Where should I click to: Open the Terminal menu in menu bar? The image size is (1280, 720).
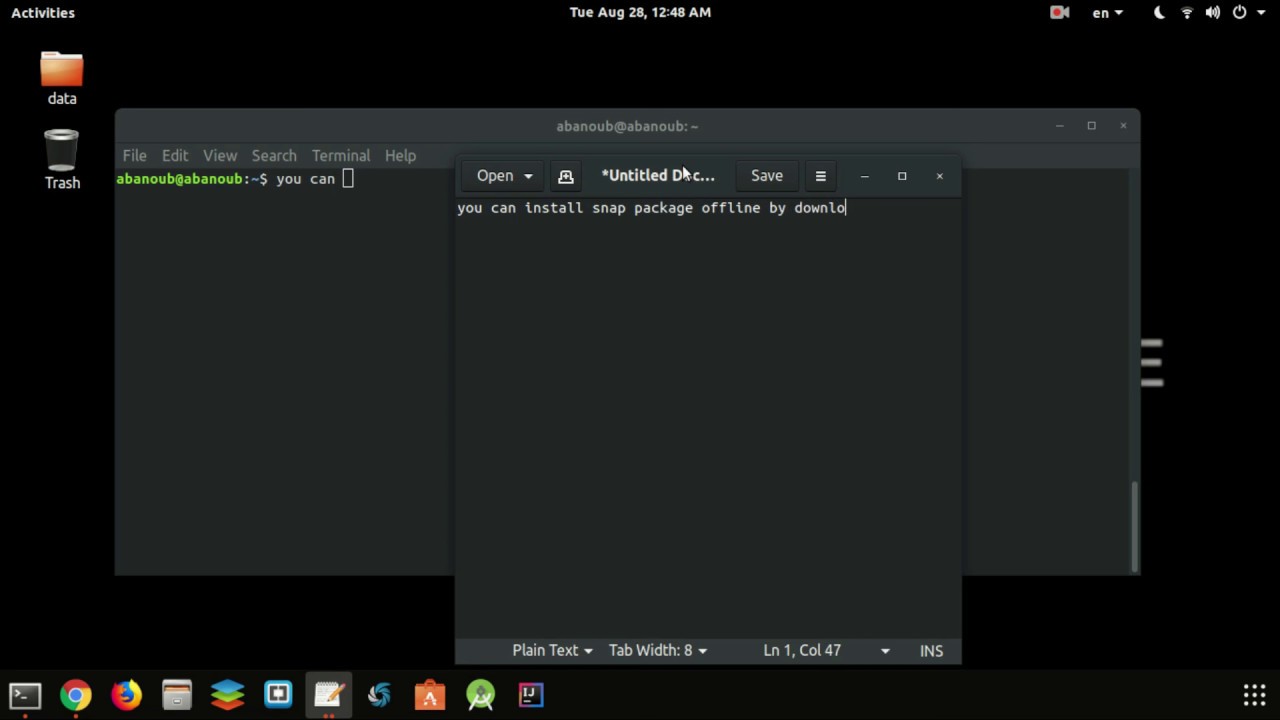pos(341,156)
